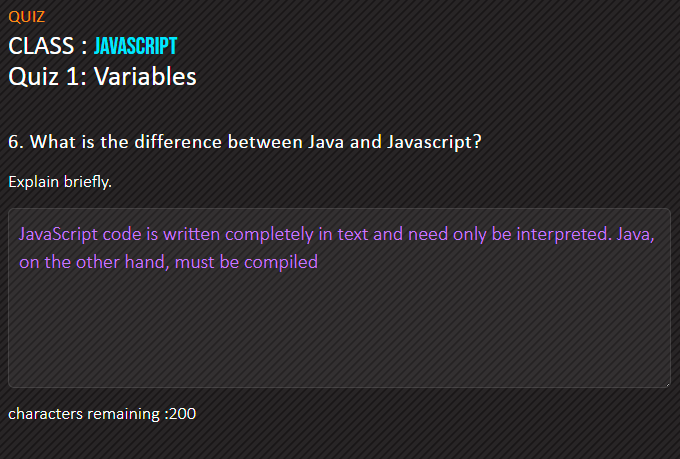Click the number 200 in the counter
The width and height of the screenshot is (680, 459).
click(183, 413)
